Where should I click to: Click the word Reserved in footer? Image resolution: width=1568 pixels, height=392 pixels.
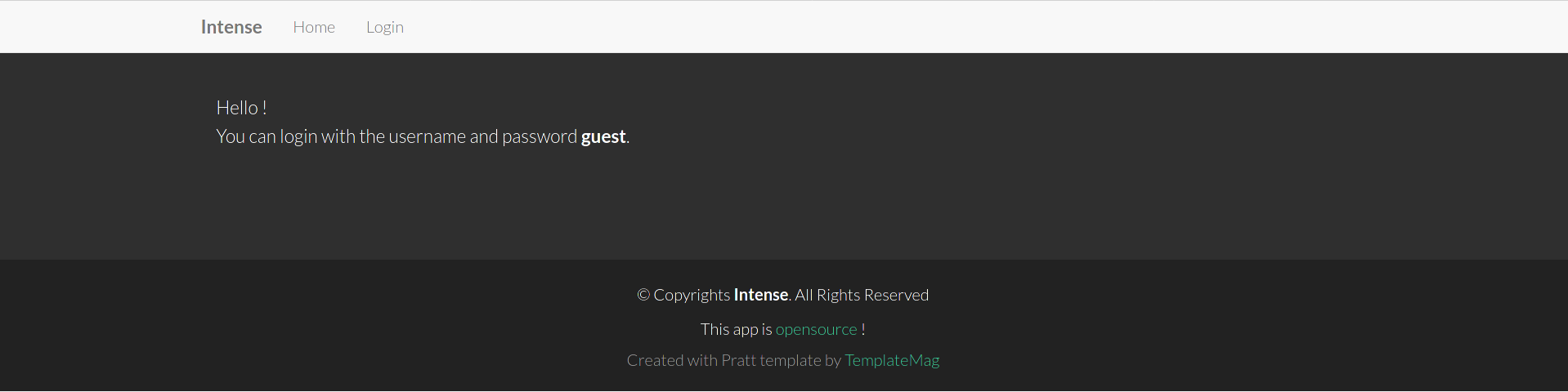[896, 295]
